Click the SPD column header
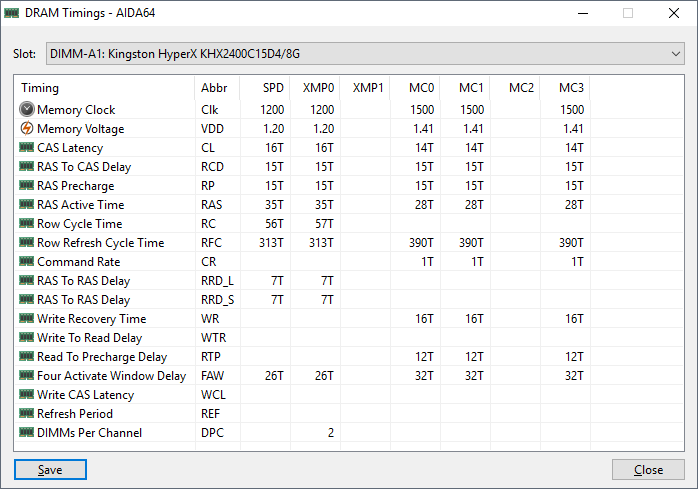 point(272,88)
